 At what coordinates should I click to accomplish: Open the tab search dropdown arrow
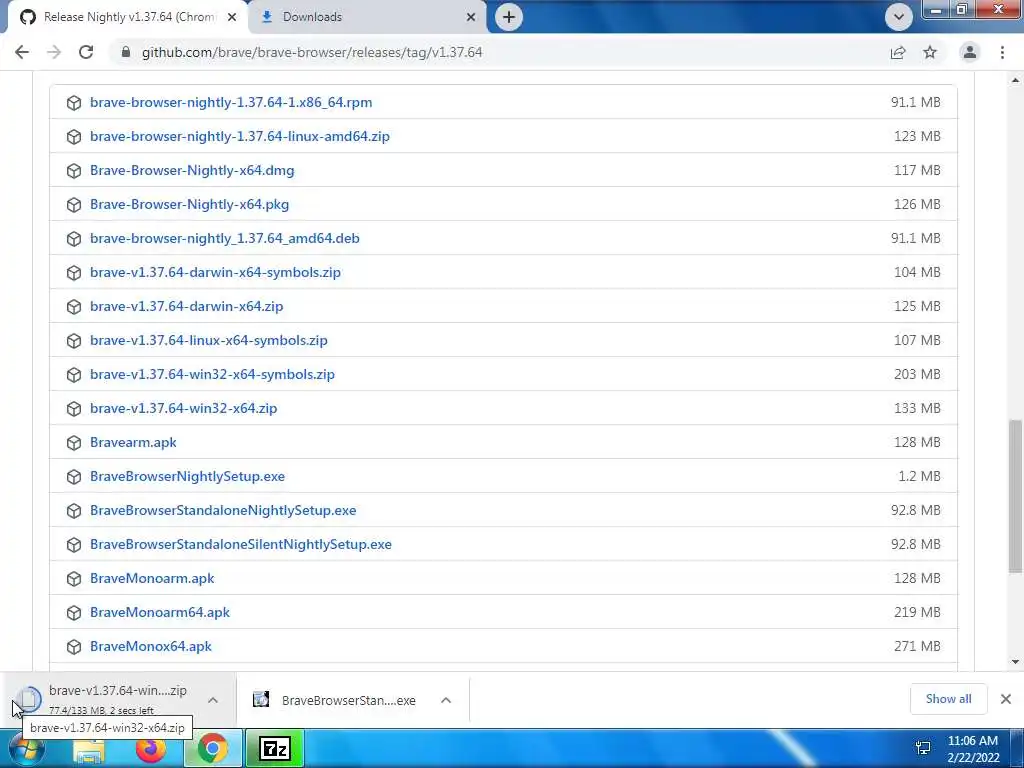click(899, 17)
